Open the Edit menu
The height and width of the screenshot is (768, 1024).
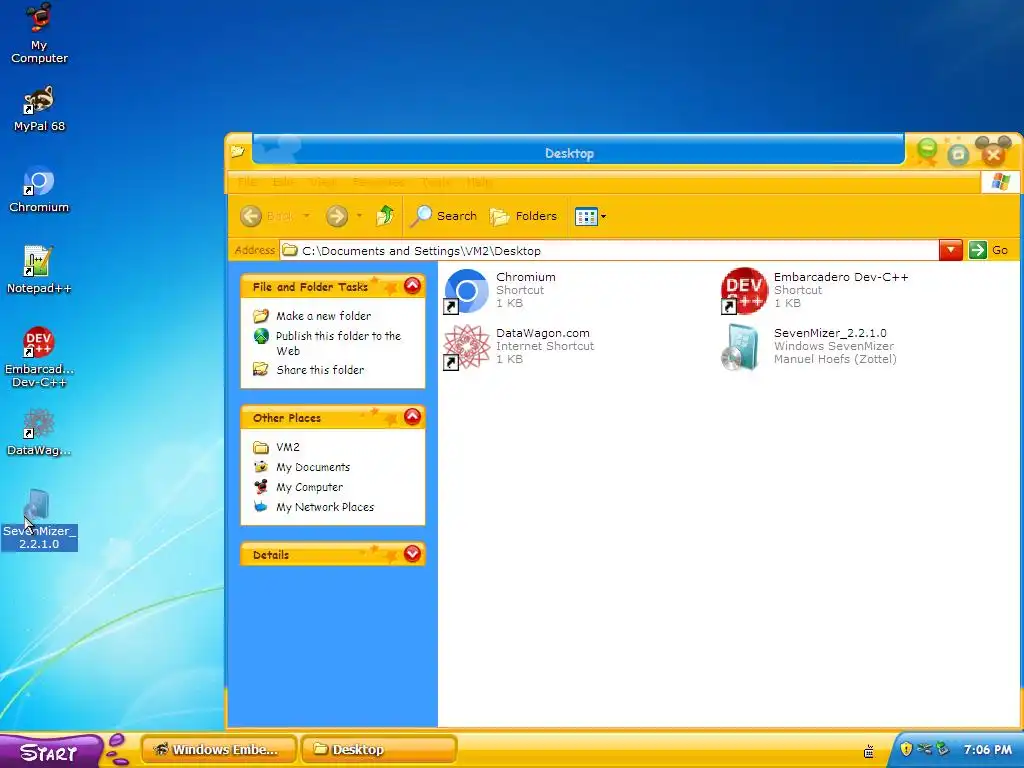(x=283, y=182)
